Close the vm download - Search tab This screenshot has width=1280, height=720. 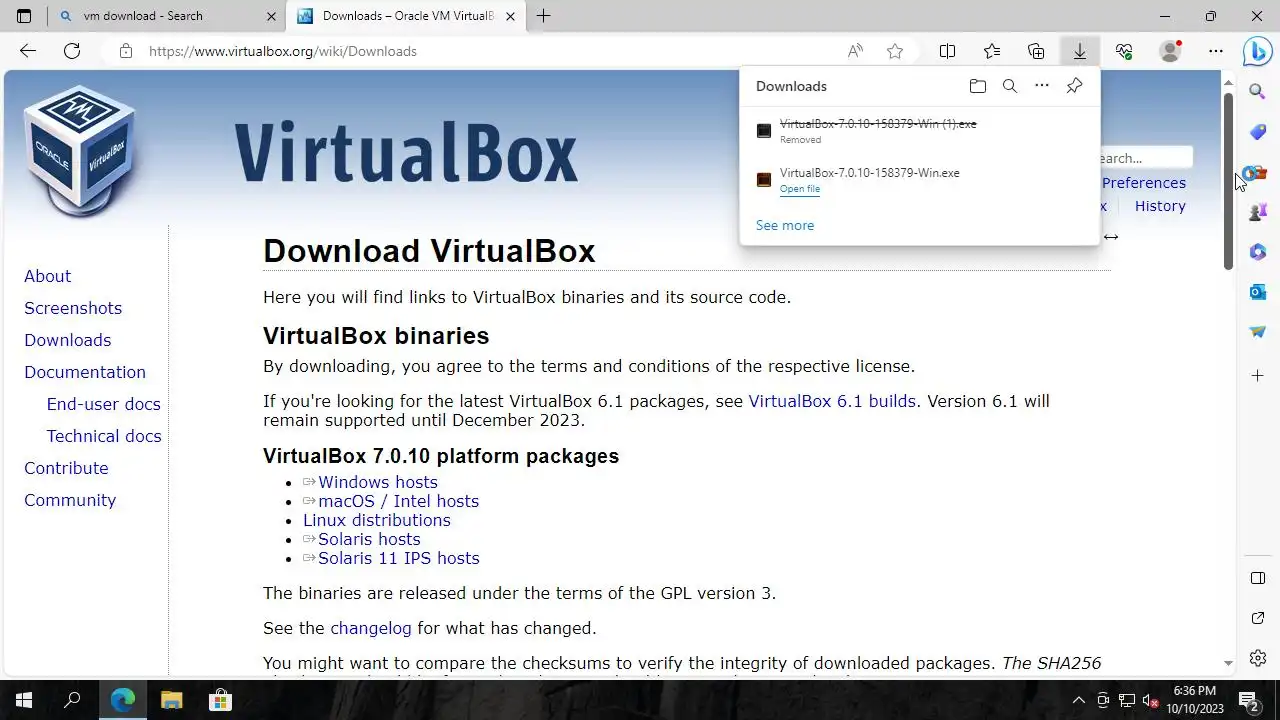pos(271,16)
